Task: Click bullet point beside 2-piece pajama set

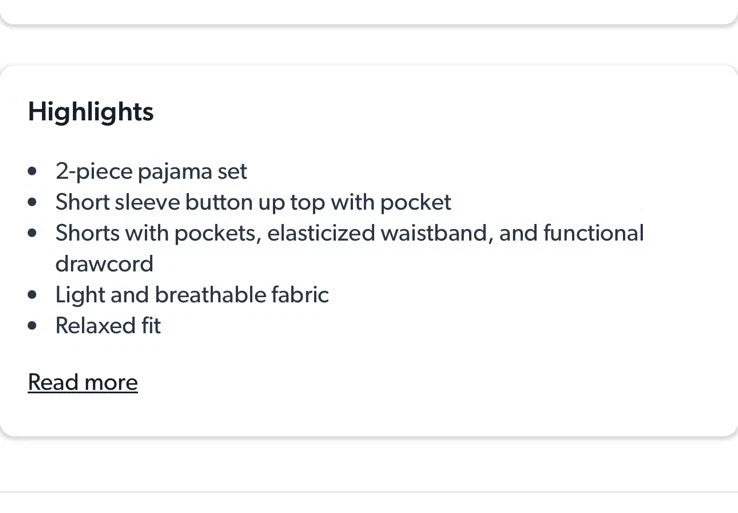Action: pyautogui.click(x=35, y=172)
